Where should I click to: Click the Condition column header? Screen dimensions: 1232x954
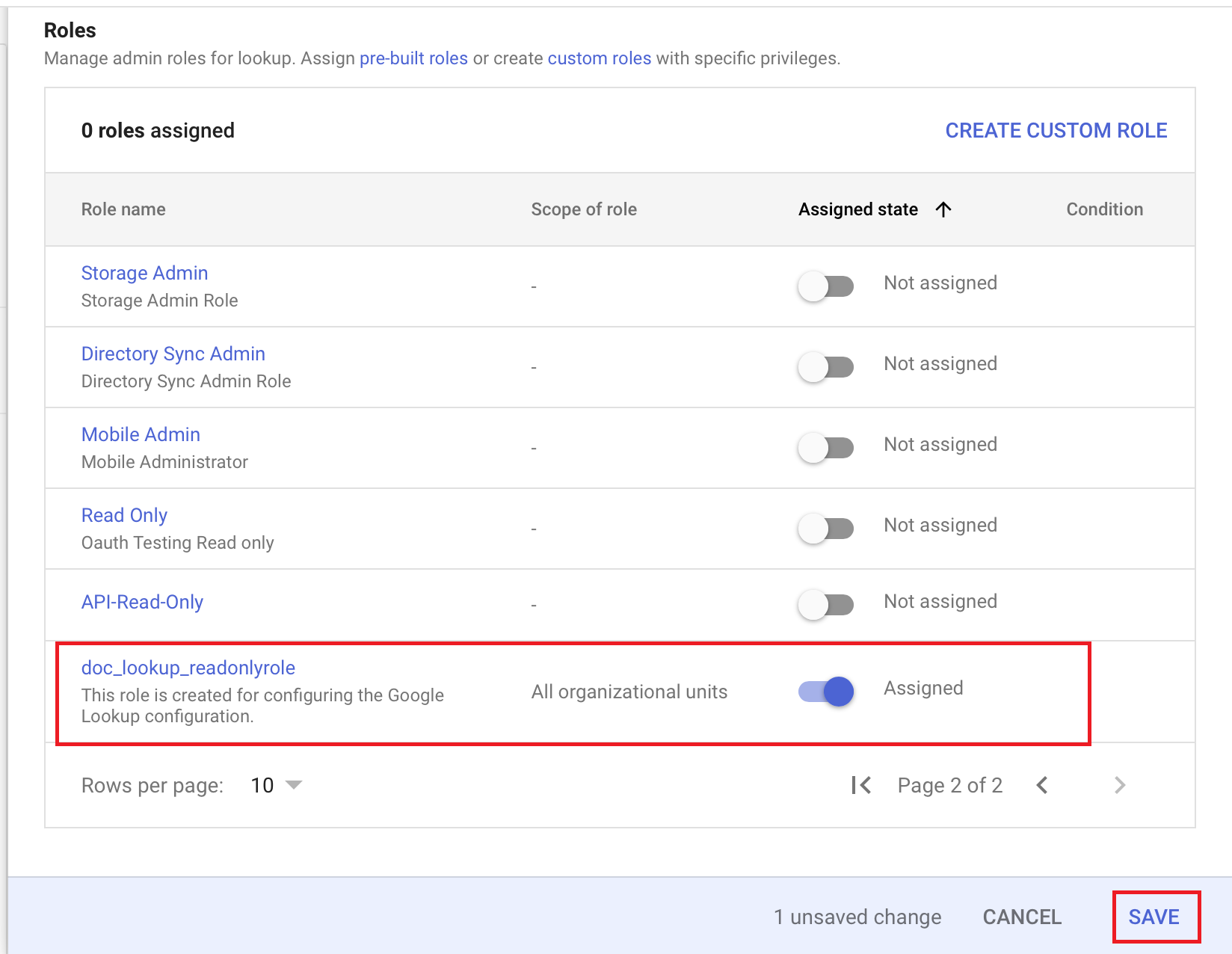(1104, 209)
